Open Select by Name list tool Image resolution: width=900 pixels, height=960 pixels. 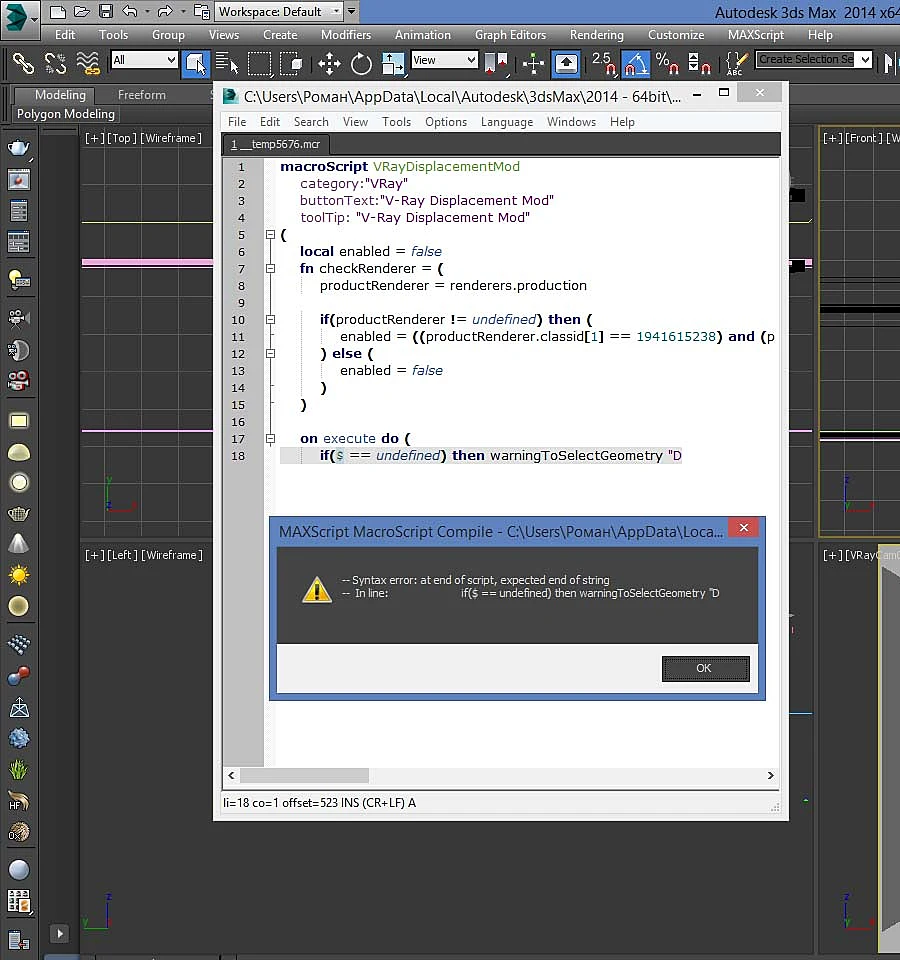click(226, 62)
